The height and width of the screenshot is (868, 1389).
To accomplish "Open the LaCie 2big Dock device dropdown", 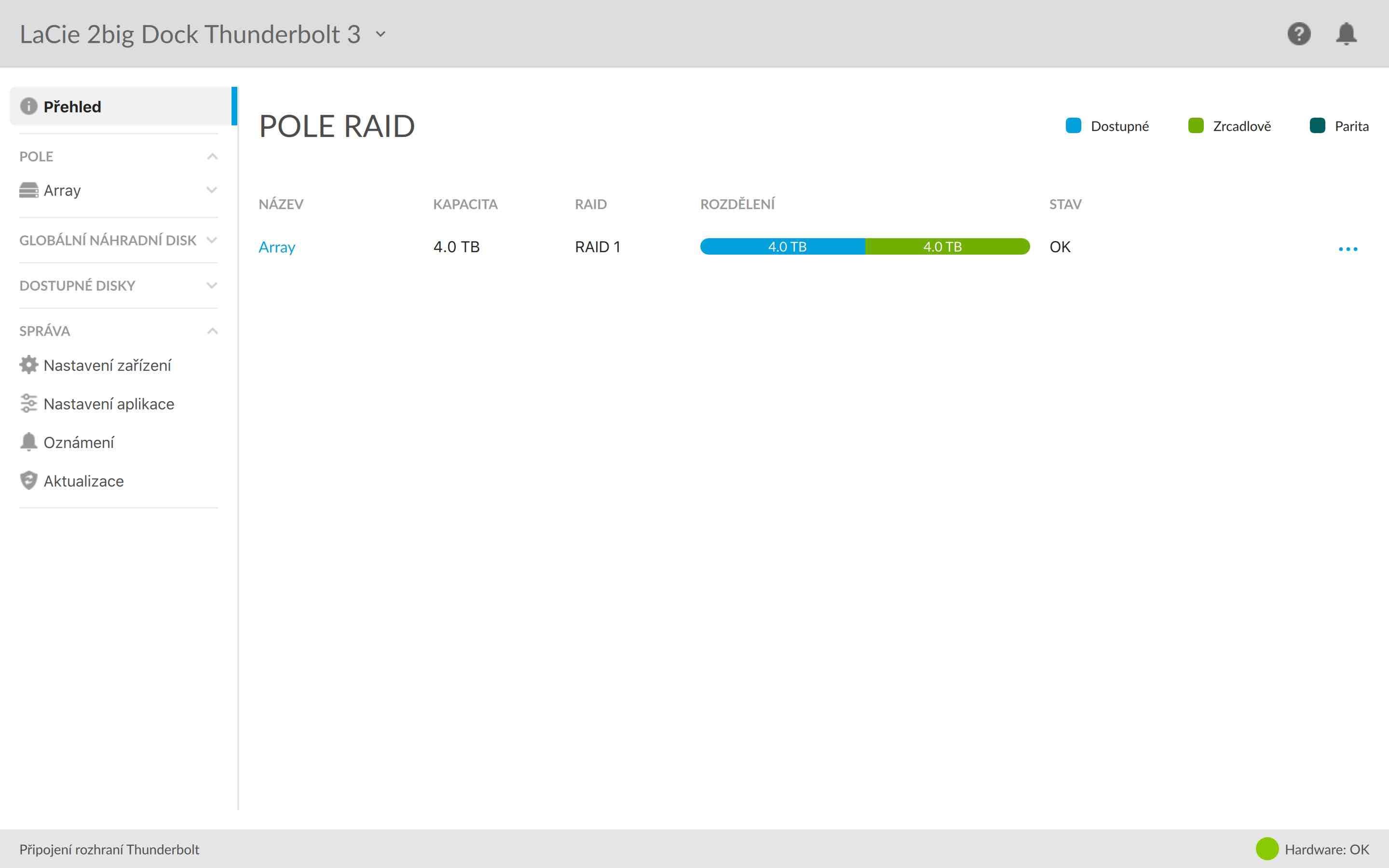I will [x=381, y=34].
